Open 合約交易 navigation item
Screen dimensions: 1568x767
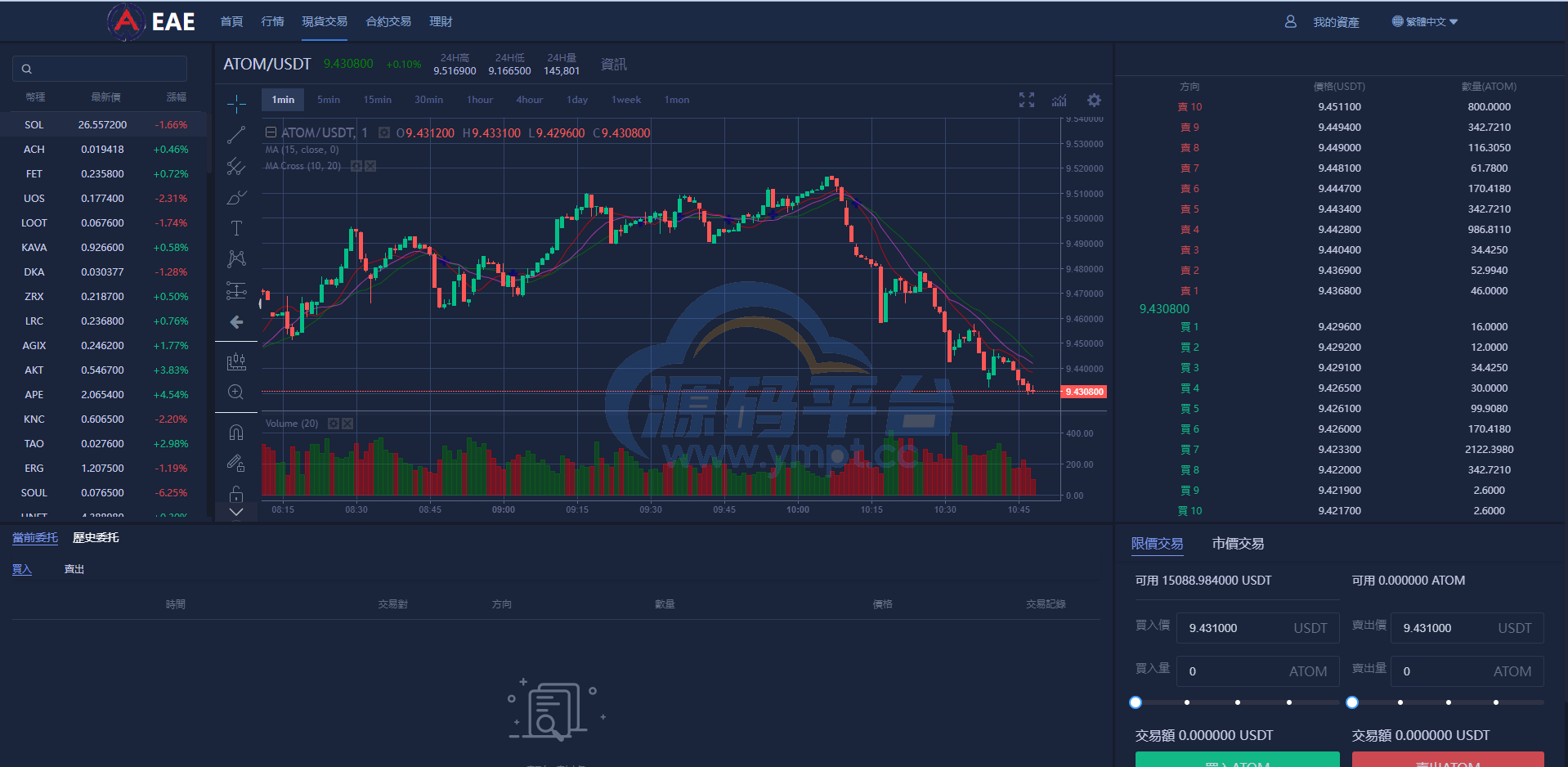[388, 21]
